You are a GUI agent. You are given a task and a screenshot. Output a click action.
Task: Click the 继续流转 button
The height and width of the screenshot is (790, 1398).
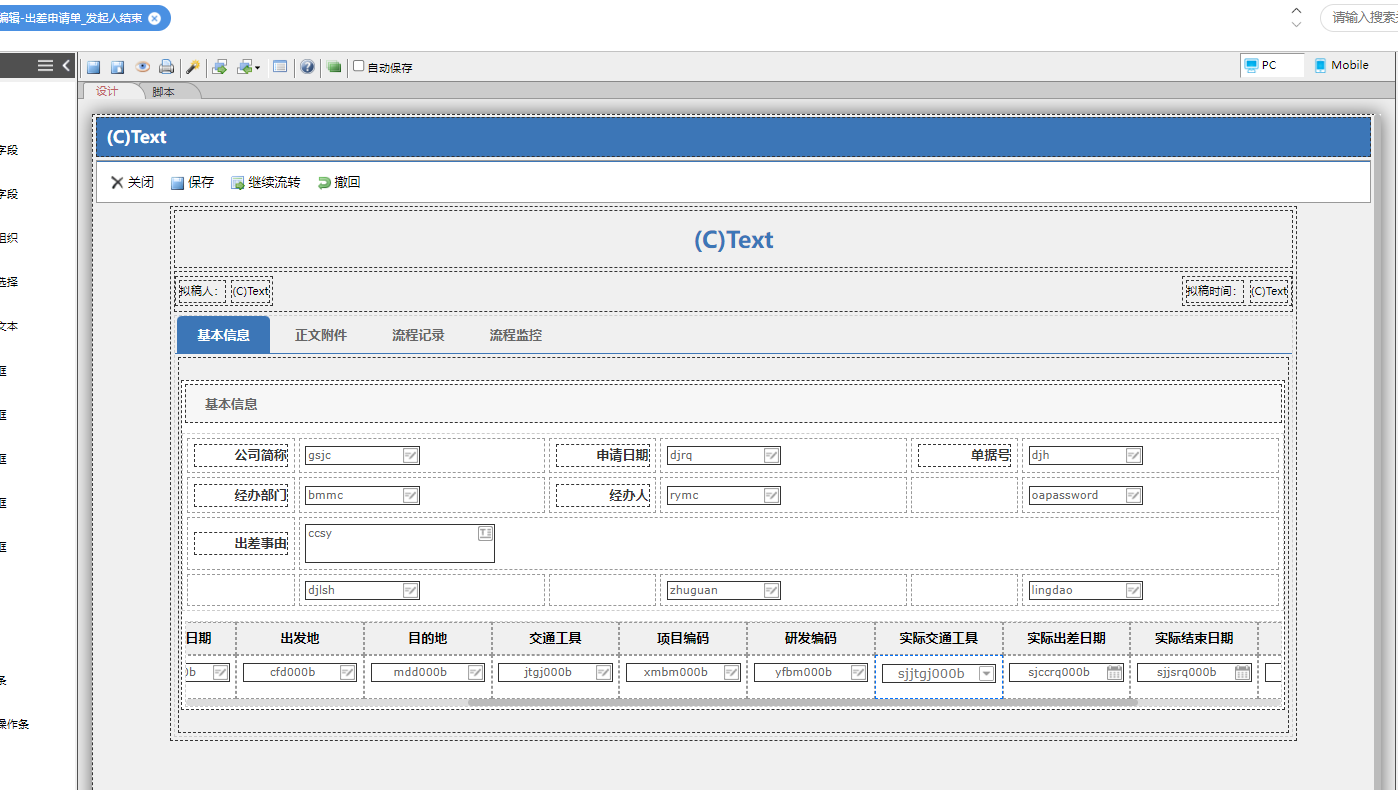265,183
